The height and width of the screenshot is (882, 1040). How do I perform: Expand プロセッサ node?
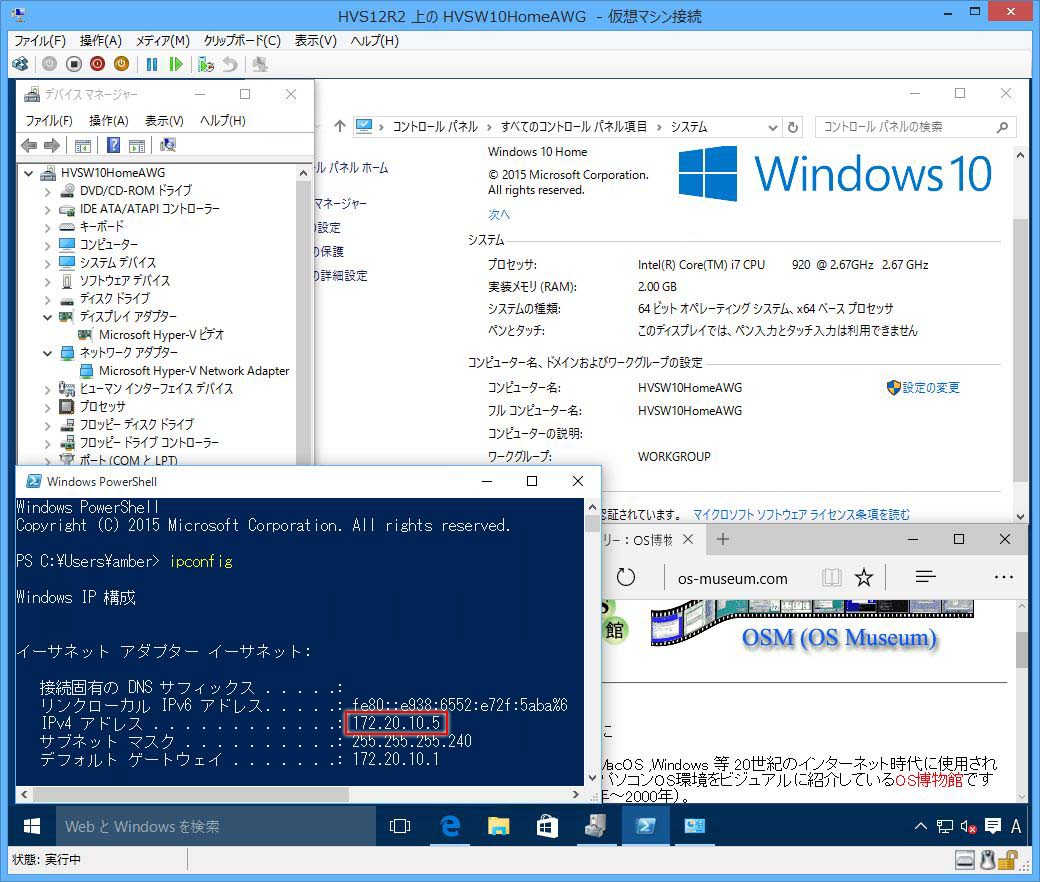pos(47,407)
